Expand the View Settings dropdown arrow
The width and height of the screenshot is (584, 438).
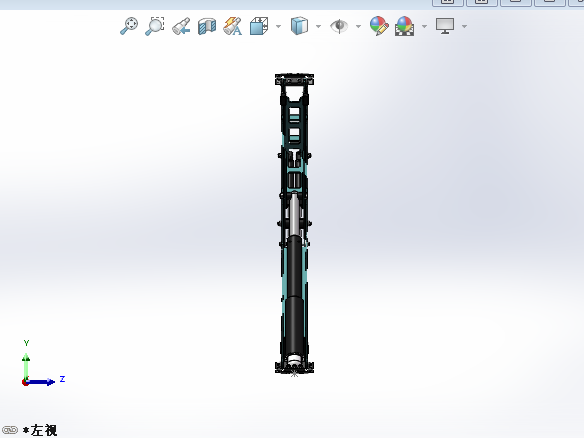464,26
